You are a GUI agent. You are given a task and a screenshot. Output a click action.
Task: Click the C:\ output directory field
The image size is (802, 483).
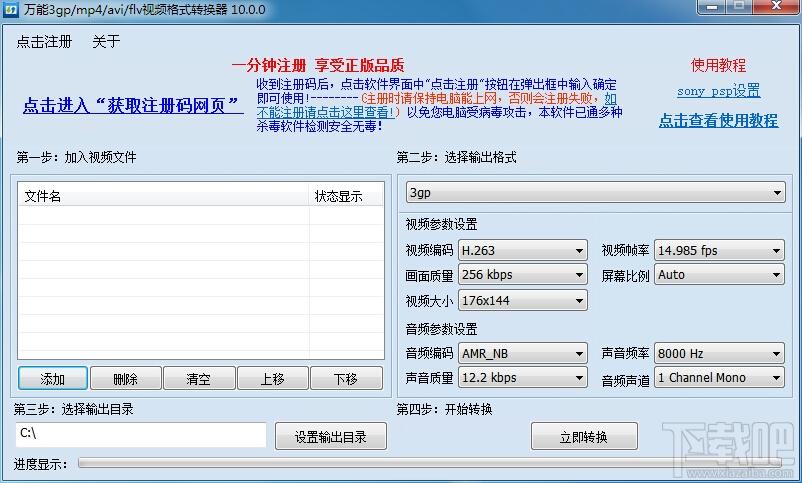coord(140,435)
